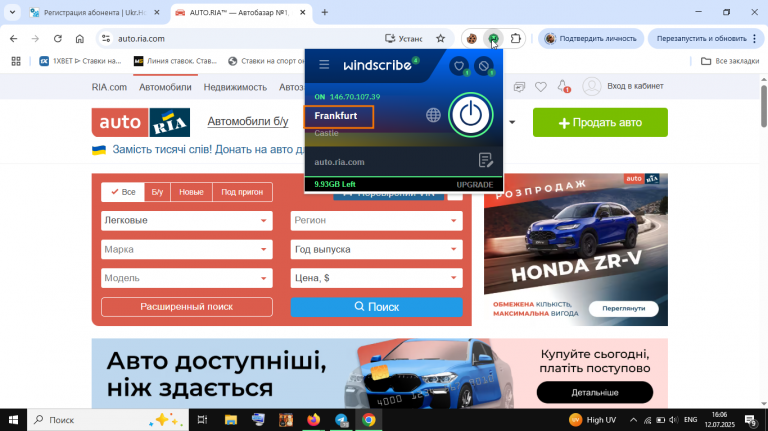The width and height of the screenshot is (768, 431).
Task: Toggle Windscribe power connection button
Action: tap(471, 115)
